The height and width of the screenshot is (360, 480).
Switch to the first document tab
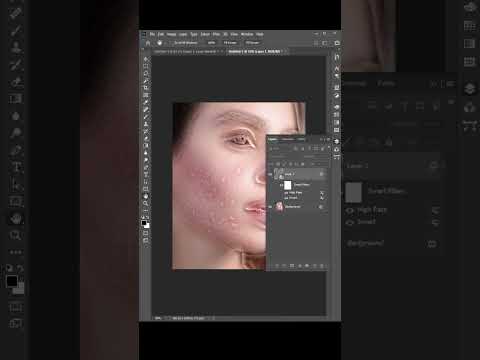point(188,52)
